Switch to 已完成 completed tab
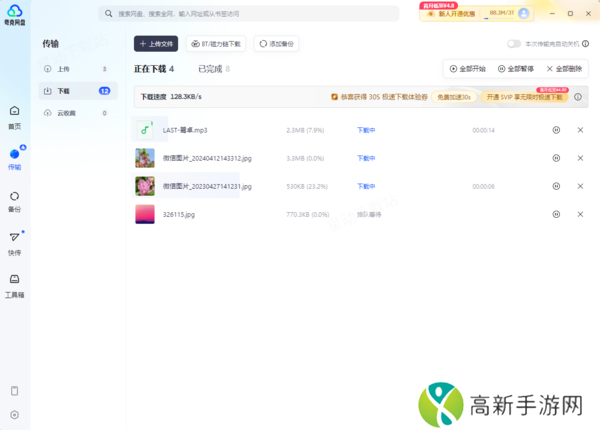 point(214,69)
